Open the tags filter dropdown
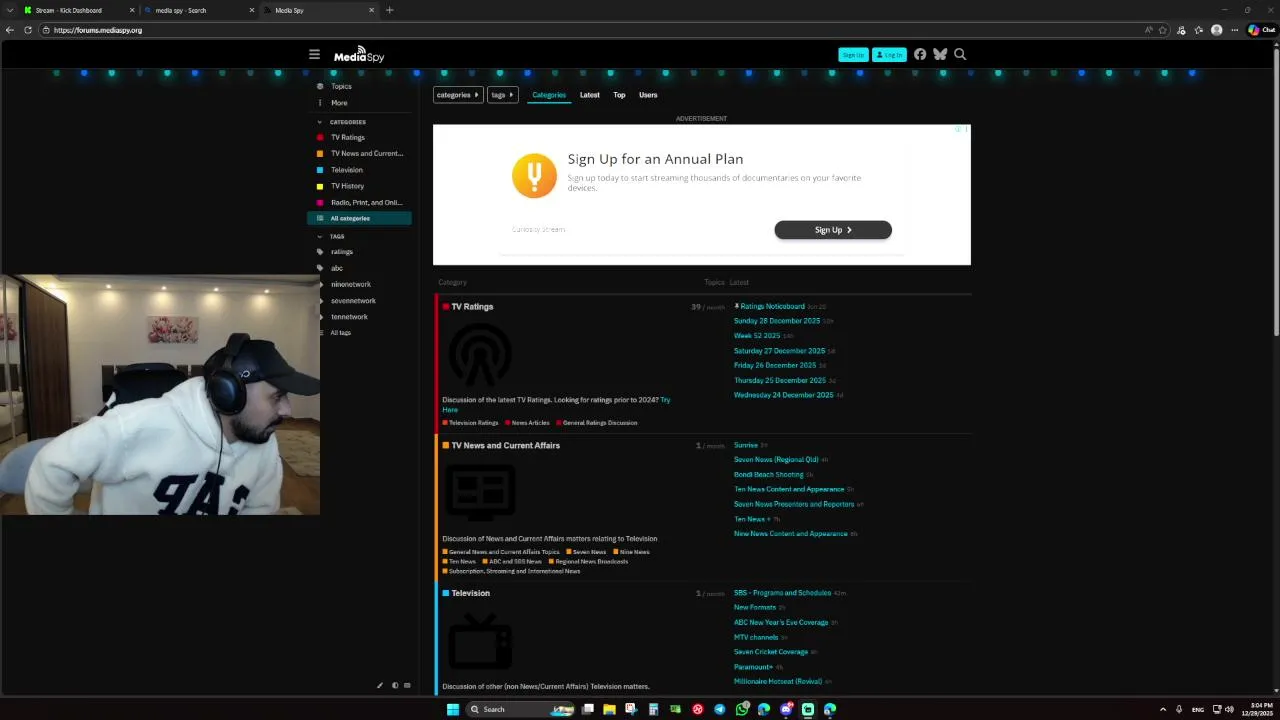Image resolution: width=1280 pixels, height=720 pixels. click(502, 95)
